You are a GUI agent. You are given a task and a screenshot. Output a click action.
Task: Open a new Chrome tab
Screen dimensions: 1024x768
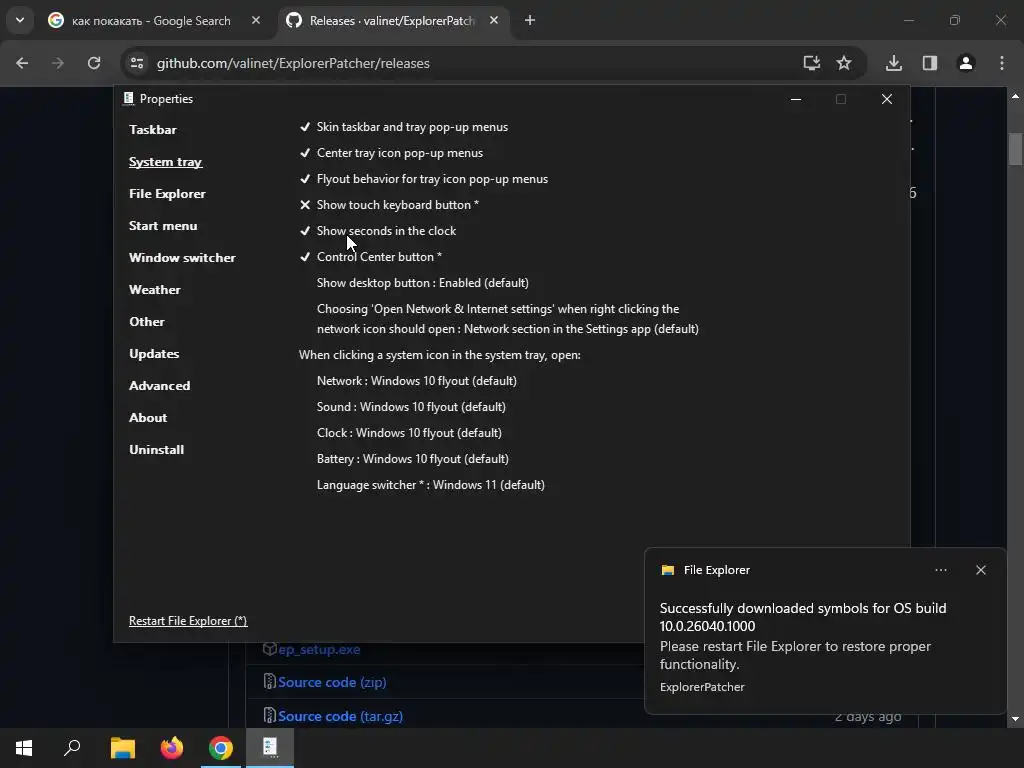530,20
